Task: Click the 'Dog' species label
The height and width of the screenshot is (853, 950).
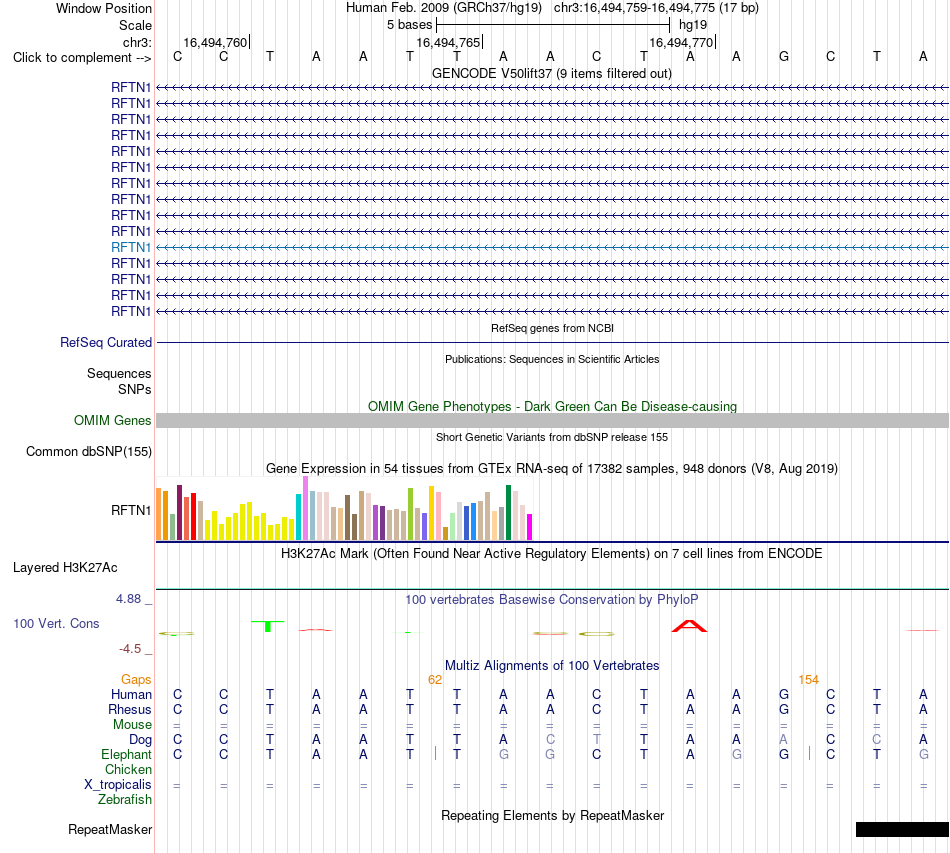Action: coord(141,740)
